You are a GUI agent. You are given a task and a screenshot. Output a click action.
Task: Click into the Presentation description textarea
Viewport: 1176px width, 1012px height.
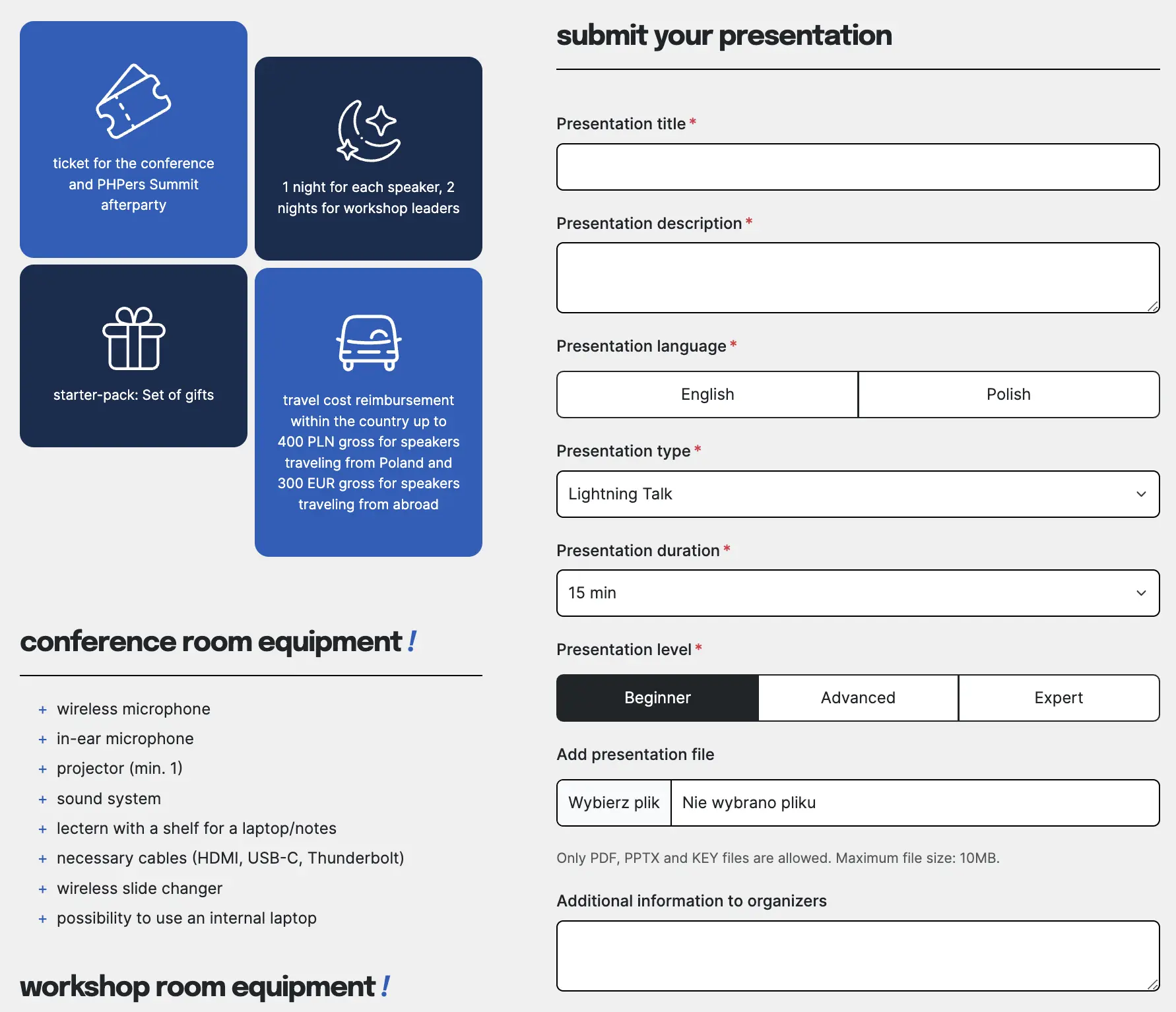point(857,278)
